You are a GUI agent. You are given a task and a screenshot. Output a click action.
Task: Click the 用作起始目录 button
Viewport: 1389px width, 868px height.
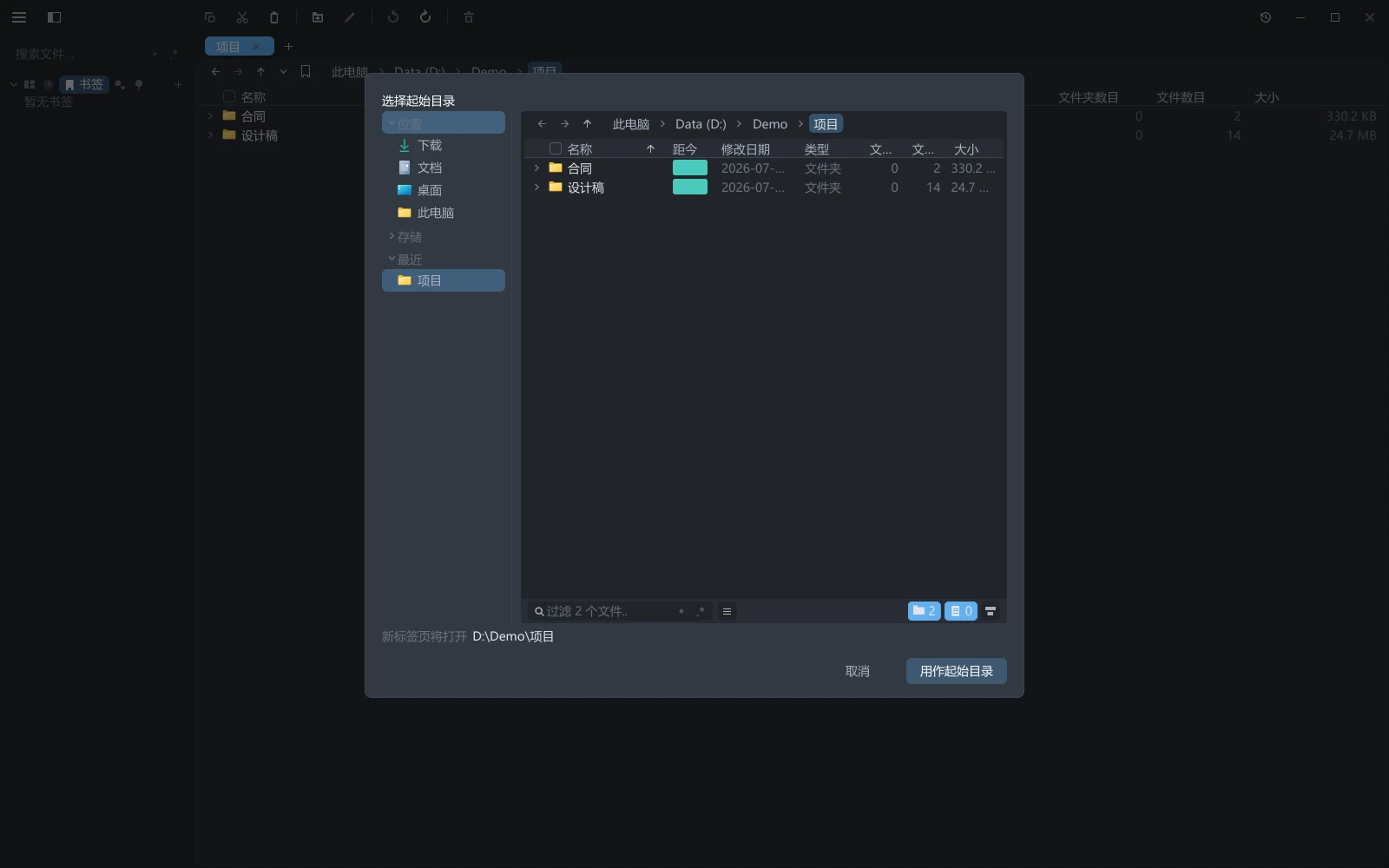point(957,671)
